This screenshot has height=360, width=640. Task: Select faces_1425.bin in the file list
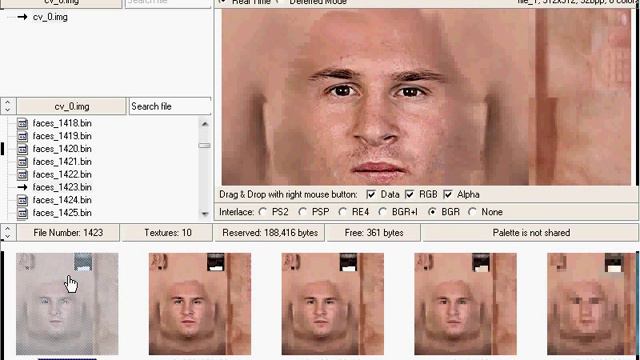click(x=62, y=213)
